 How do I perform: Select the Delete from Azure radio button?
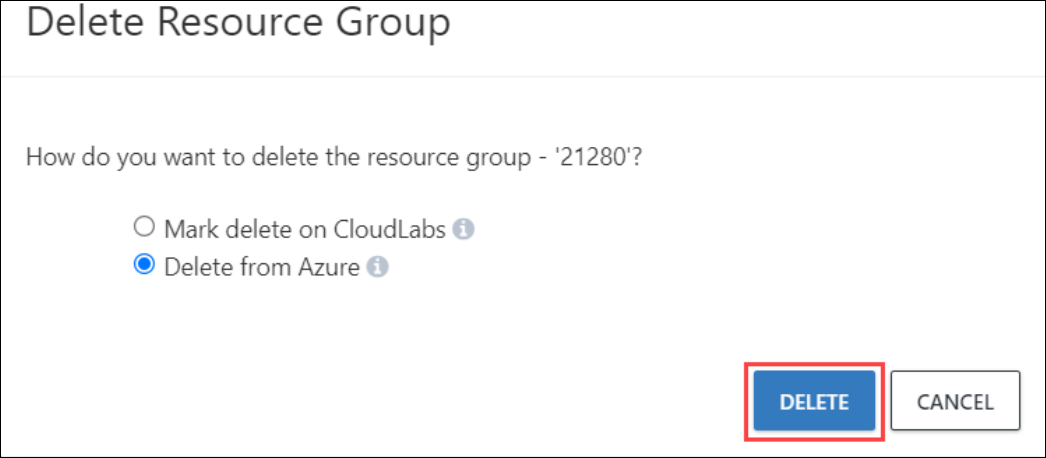pyautogui.click(x=143, y=265)
